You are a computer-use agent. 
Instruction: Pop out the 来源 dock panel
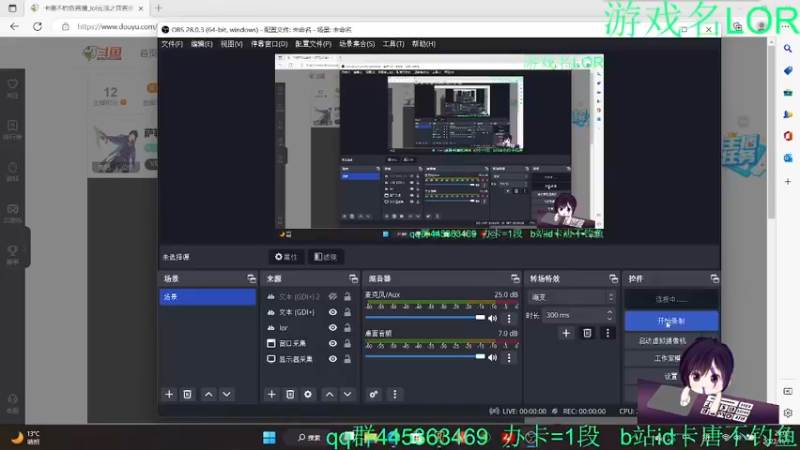click(354, 279)
